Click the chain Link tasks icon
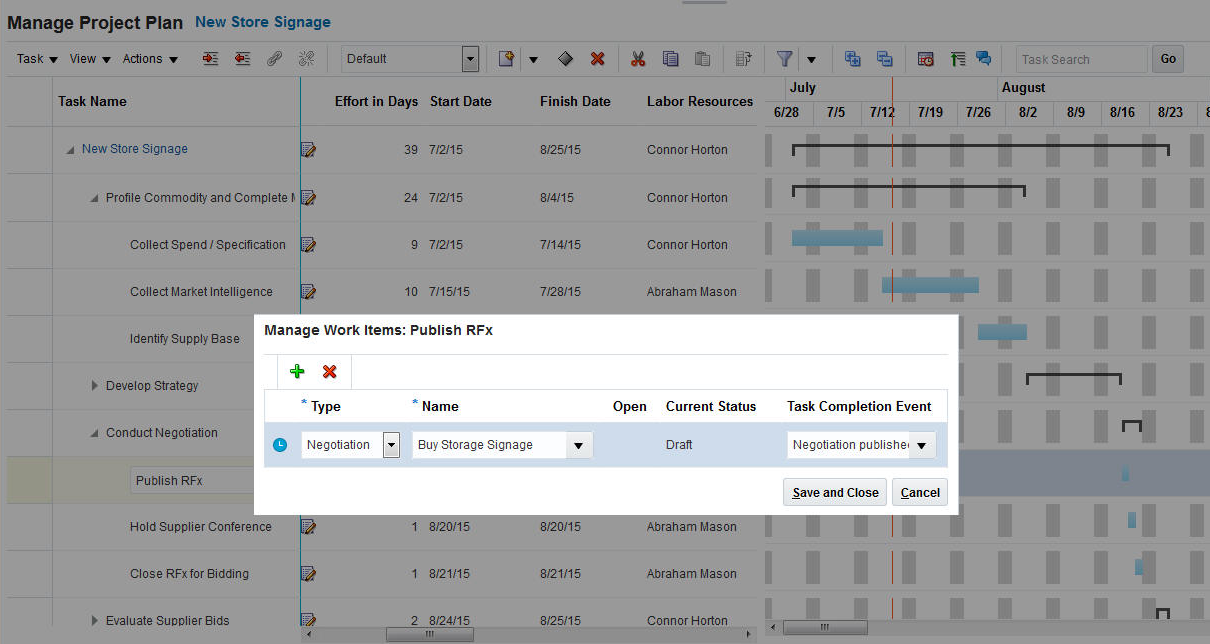 tap(273, 59)
